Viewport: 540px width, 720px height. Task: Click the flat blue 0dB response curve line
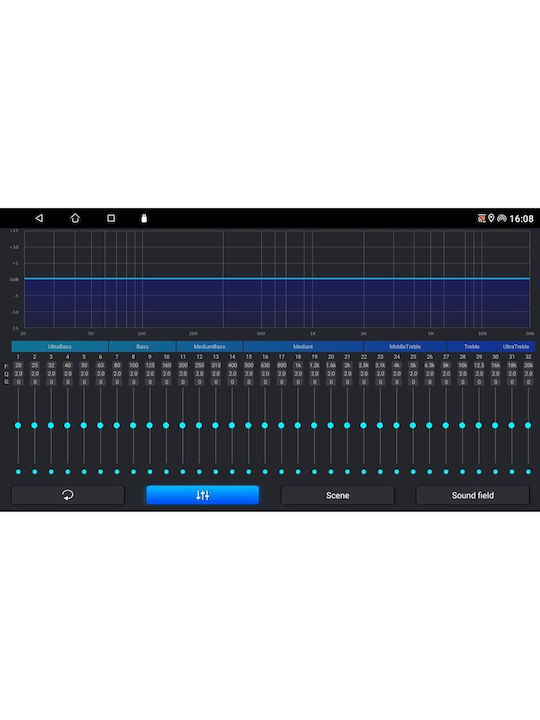(277, 279)
